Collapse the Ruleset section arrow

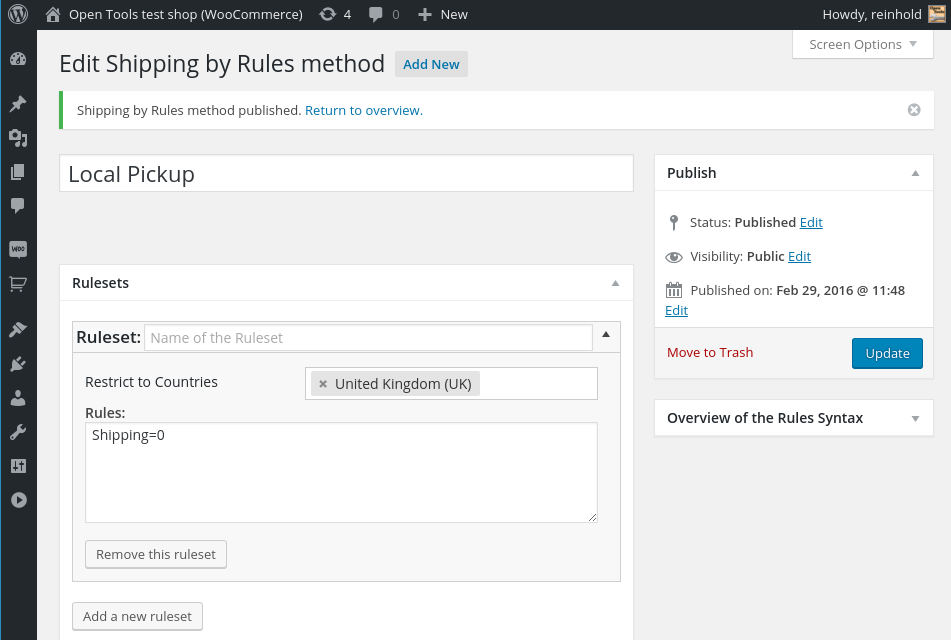606,335
